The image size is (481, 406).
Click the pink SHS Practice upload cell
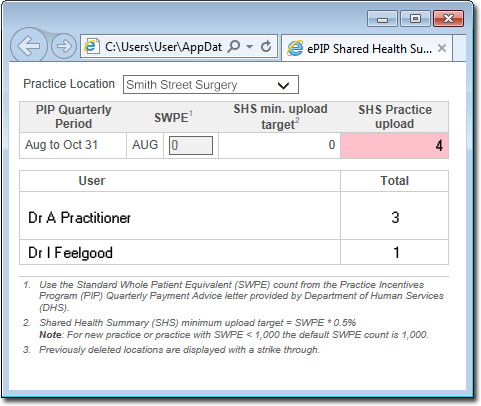click(394, 145)
